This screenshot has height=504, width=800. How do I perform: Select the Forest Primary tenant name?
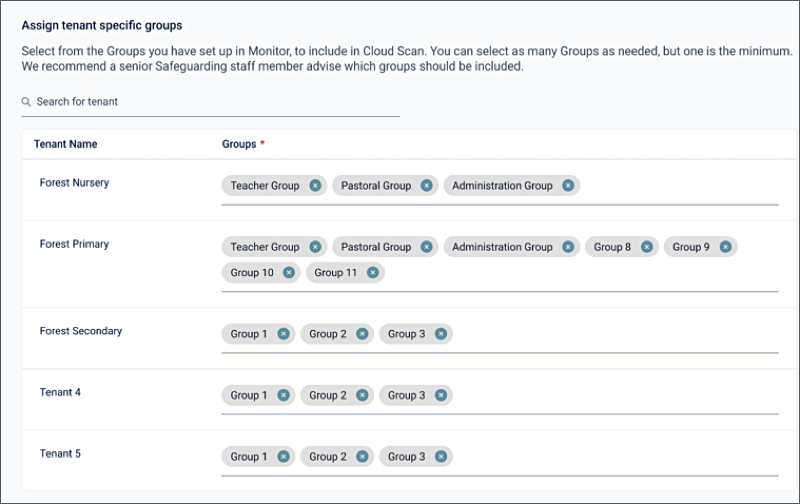74,244
